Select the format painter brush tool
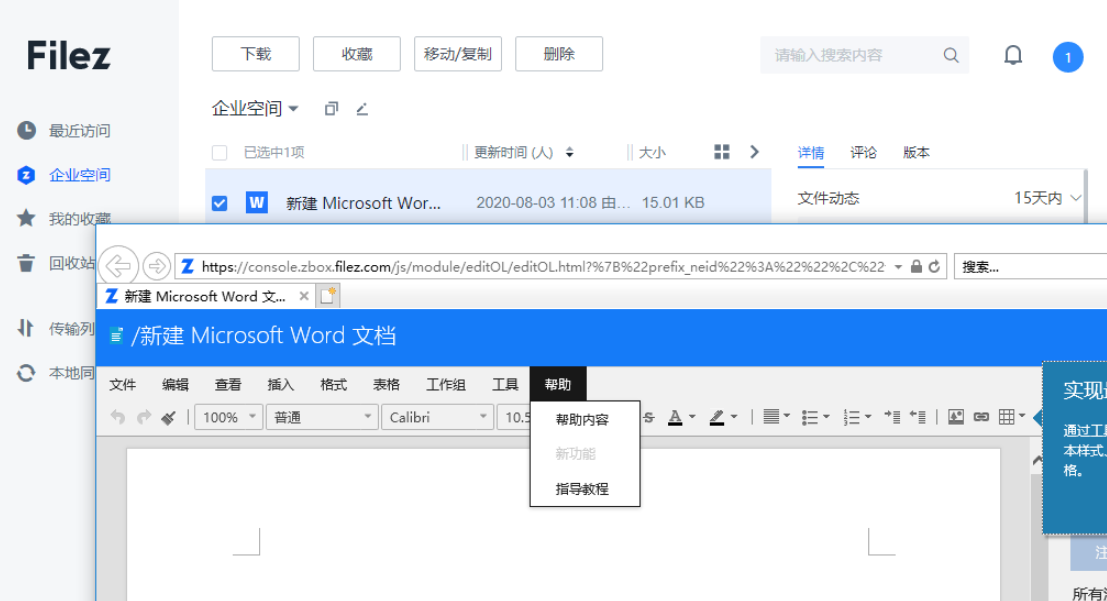1107x601 pixels. 169,417
